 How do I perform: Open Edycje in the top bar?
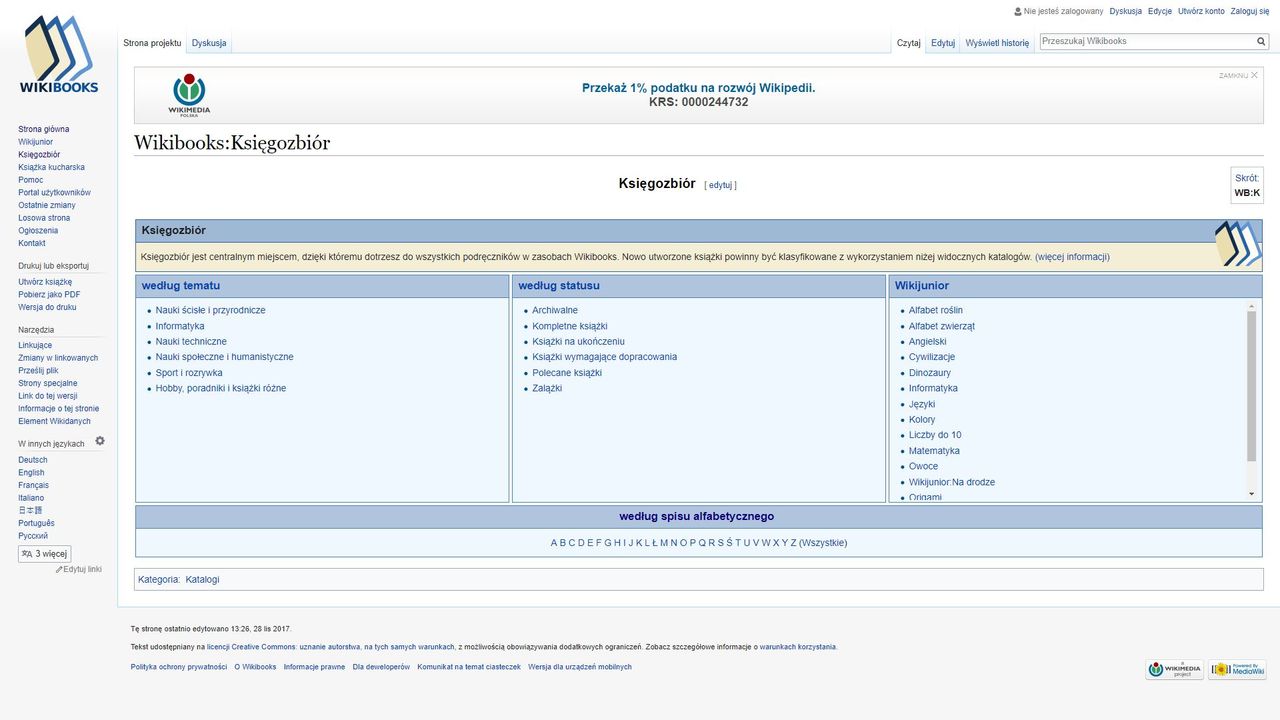point(1160,11)
